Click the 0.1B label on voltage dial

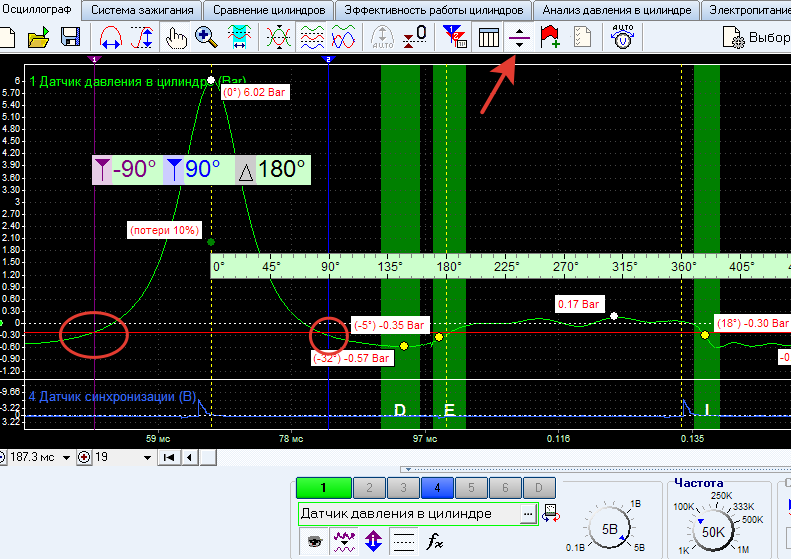coord(575,547)
